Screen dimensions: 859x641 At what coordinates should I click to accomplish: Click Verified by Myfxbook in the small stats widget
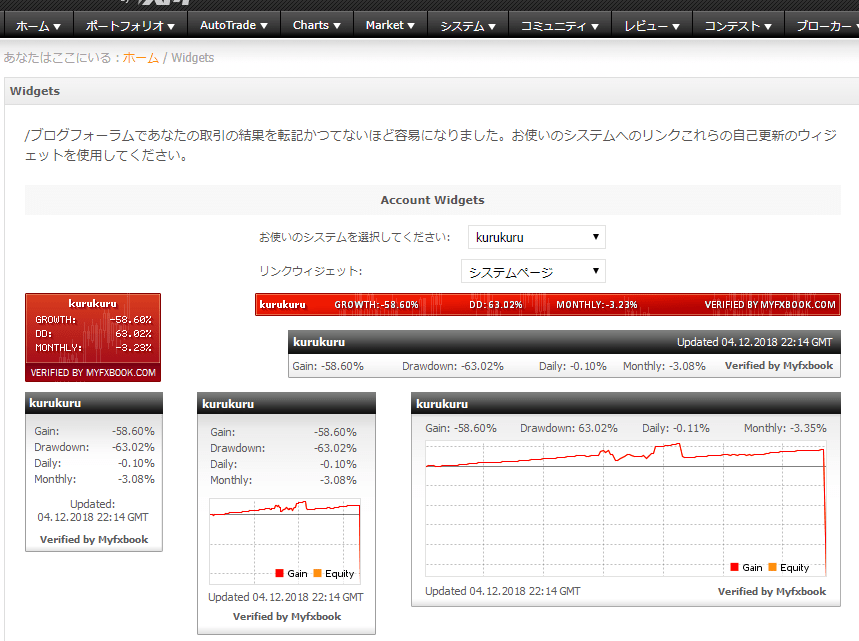click(x=94, y=539)
